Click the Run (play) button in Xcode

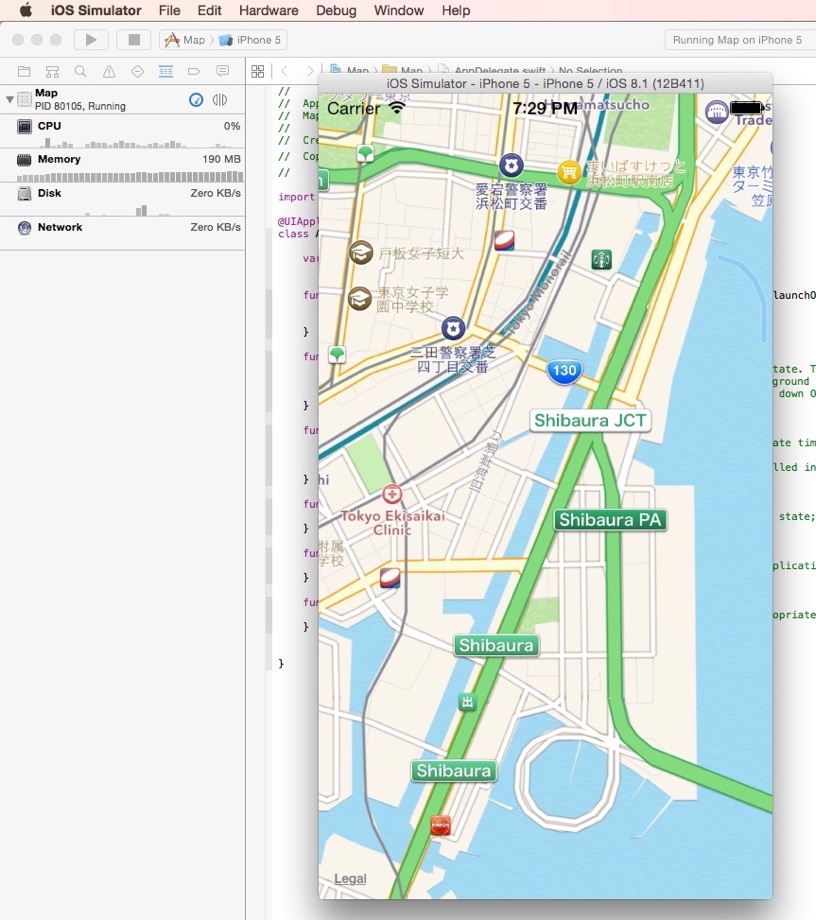(x=91, y=40)
